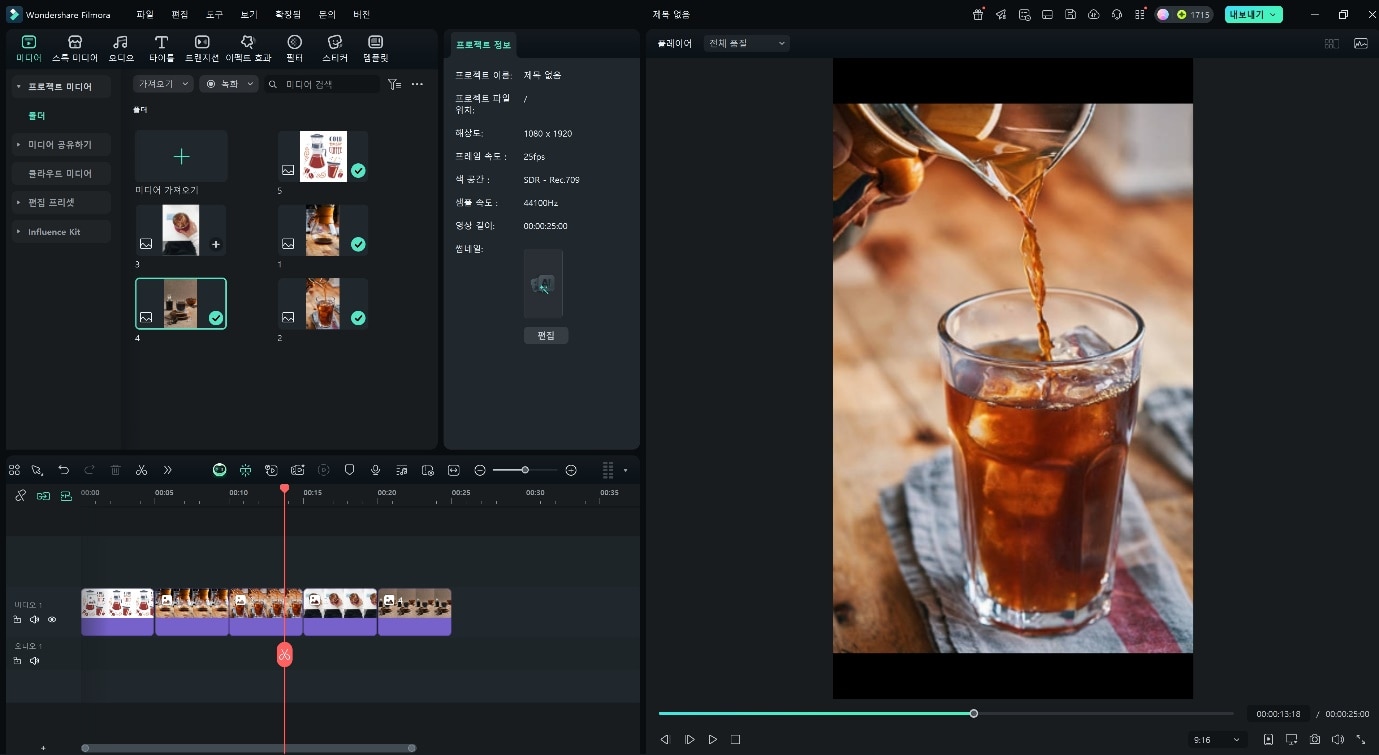
Task: Click the 미디어 가져오기 import media tile
Action: pyautogui.click(x=181, y=156)
